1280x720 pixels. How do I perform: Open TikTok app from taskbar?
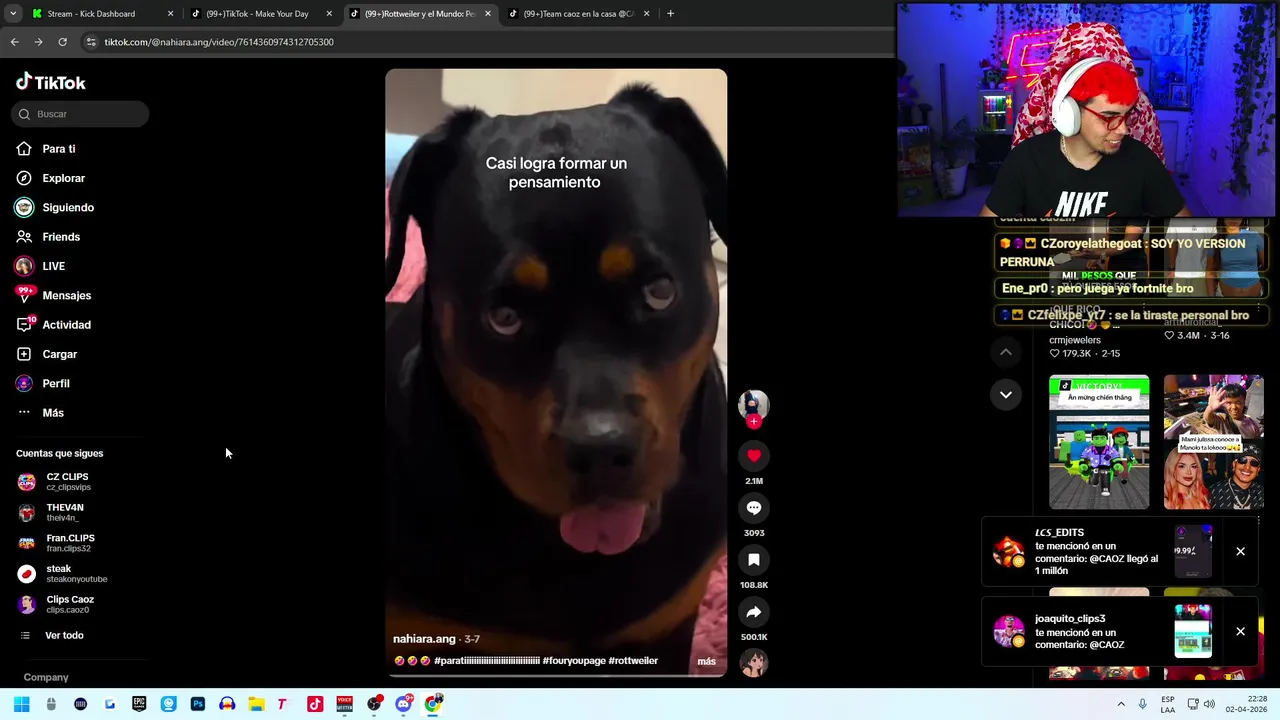coord(315,704)
